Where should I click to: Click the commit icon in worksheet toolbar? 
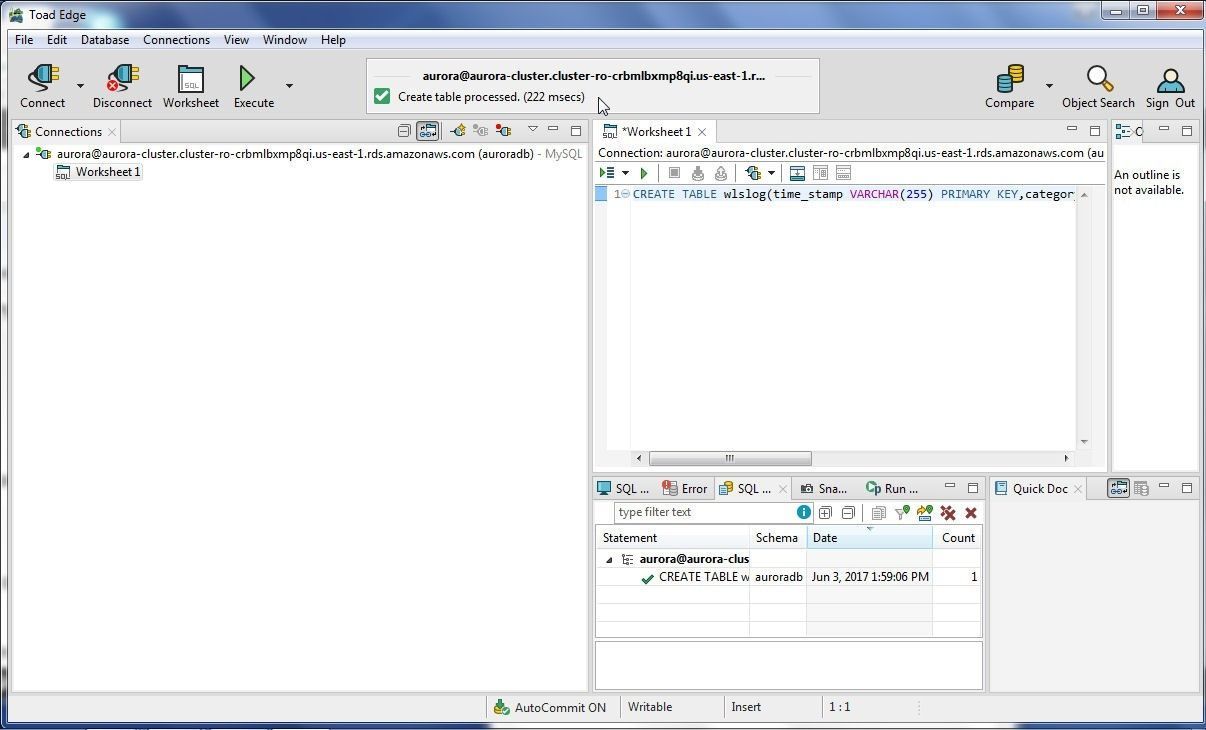click(x=698, y=173)
